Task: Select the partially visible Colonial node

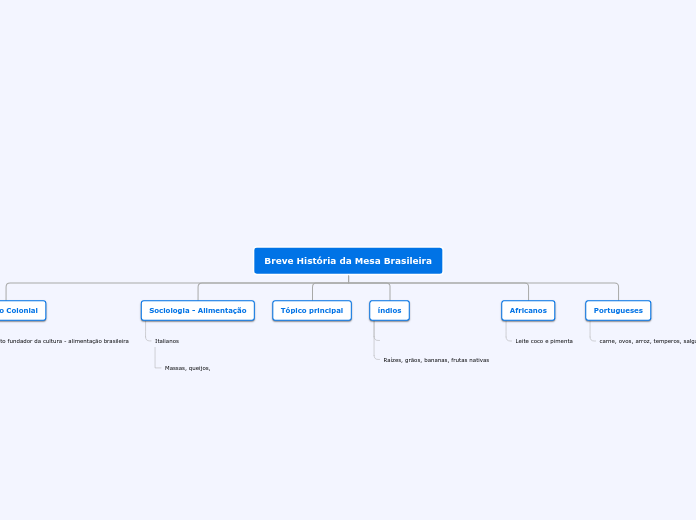Action: coord(22,310)
